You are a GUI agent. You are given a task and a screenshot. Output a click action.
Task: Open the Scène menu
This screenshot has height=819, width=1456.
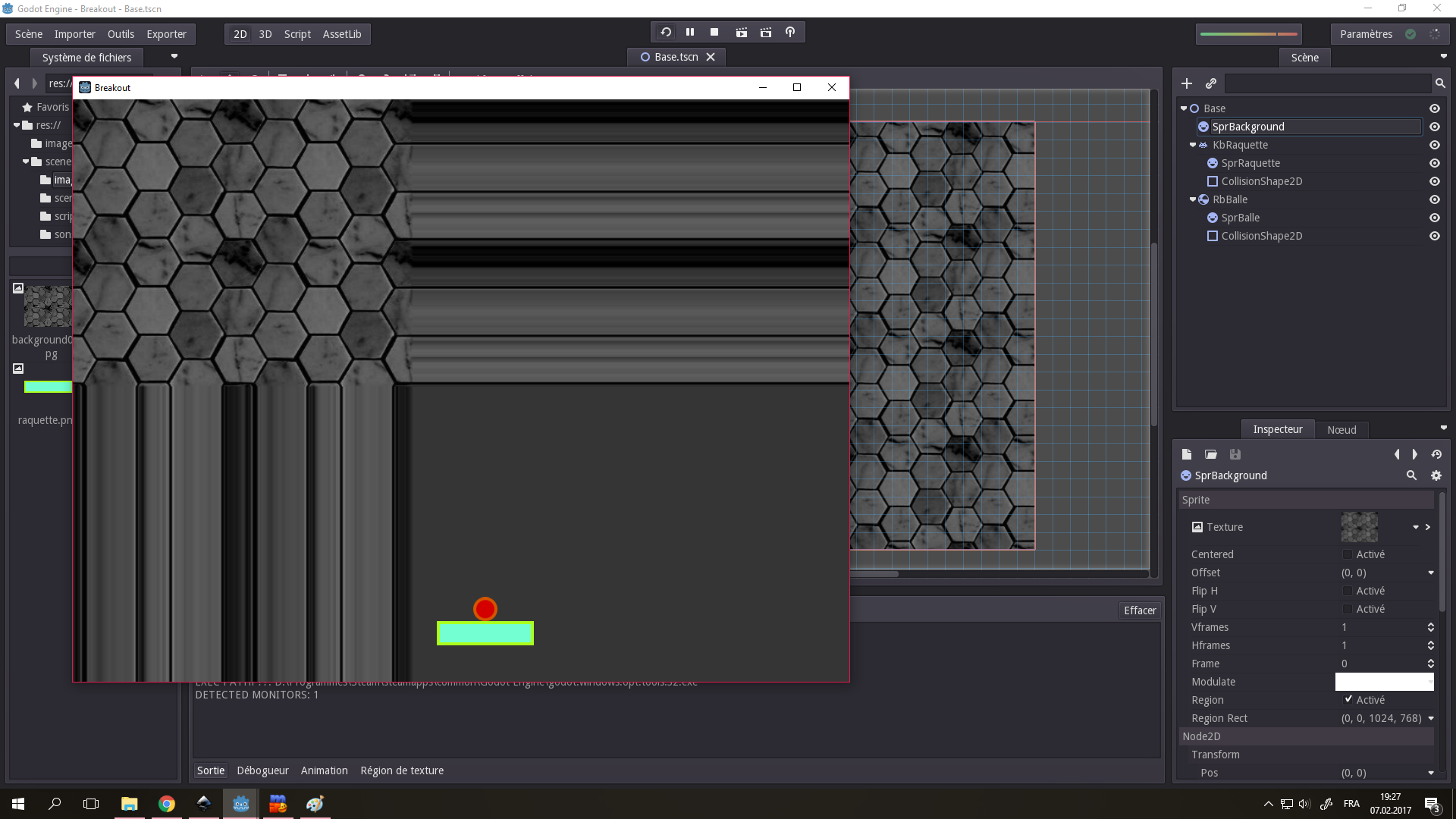click(x=29, y=34)
